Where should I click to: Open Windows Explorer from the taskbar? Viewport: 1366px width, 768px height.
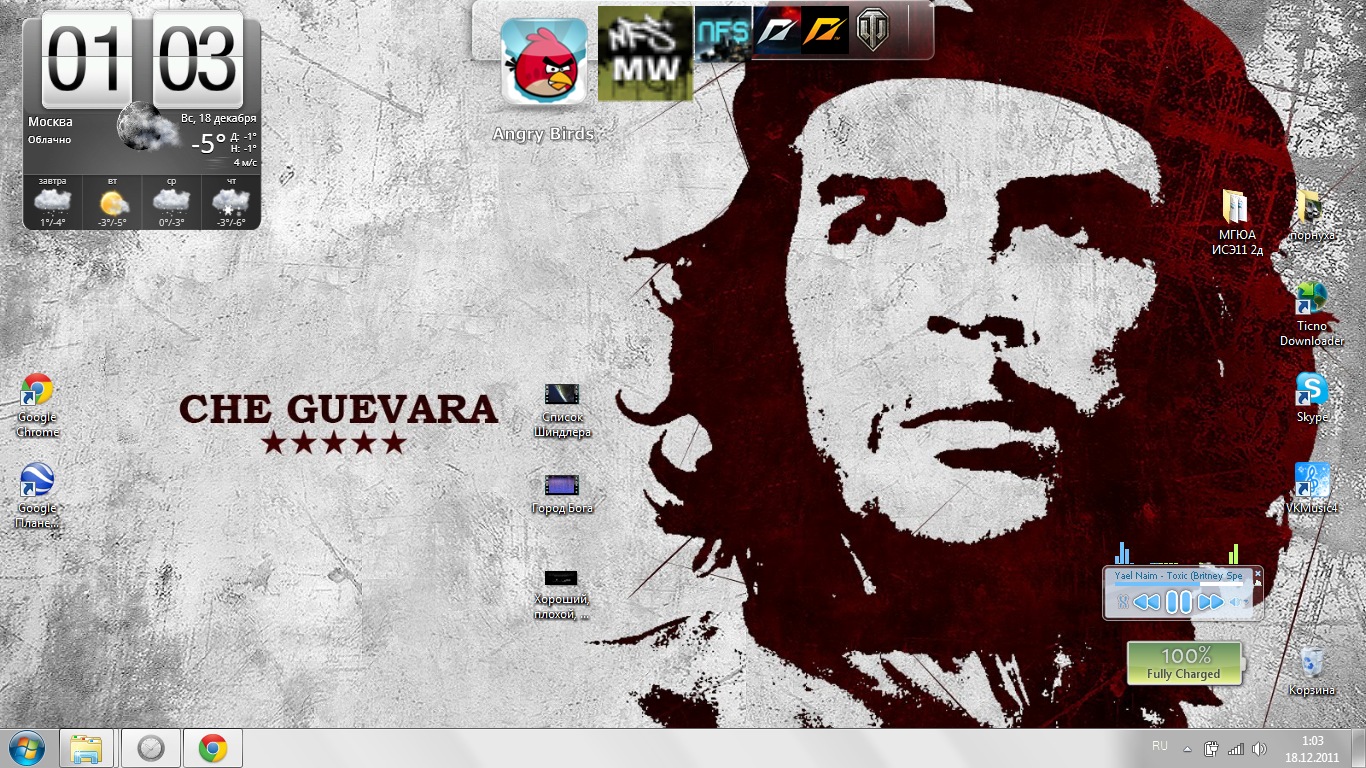[88, 748]
